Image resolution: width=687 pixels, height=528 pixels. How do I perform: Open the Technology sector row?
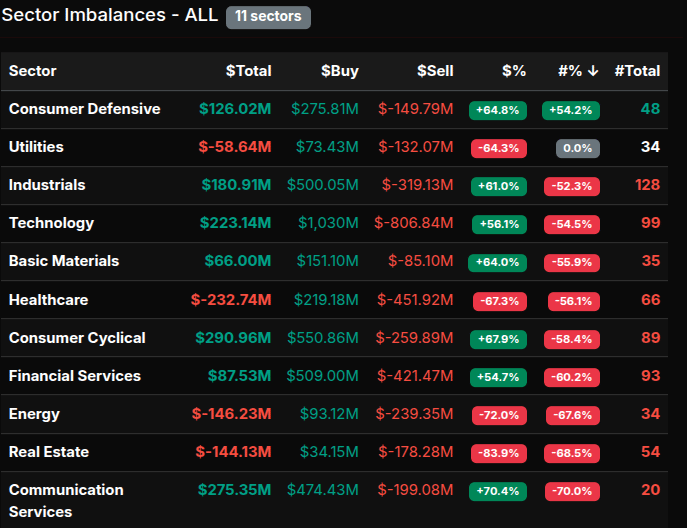[x=51, y=223]
